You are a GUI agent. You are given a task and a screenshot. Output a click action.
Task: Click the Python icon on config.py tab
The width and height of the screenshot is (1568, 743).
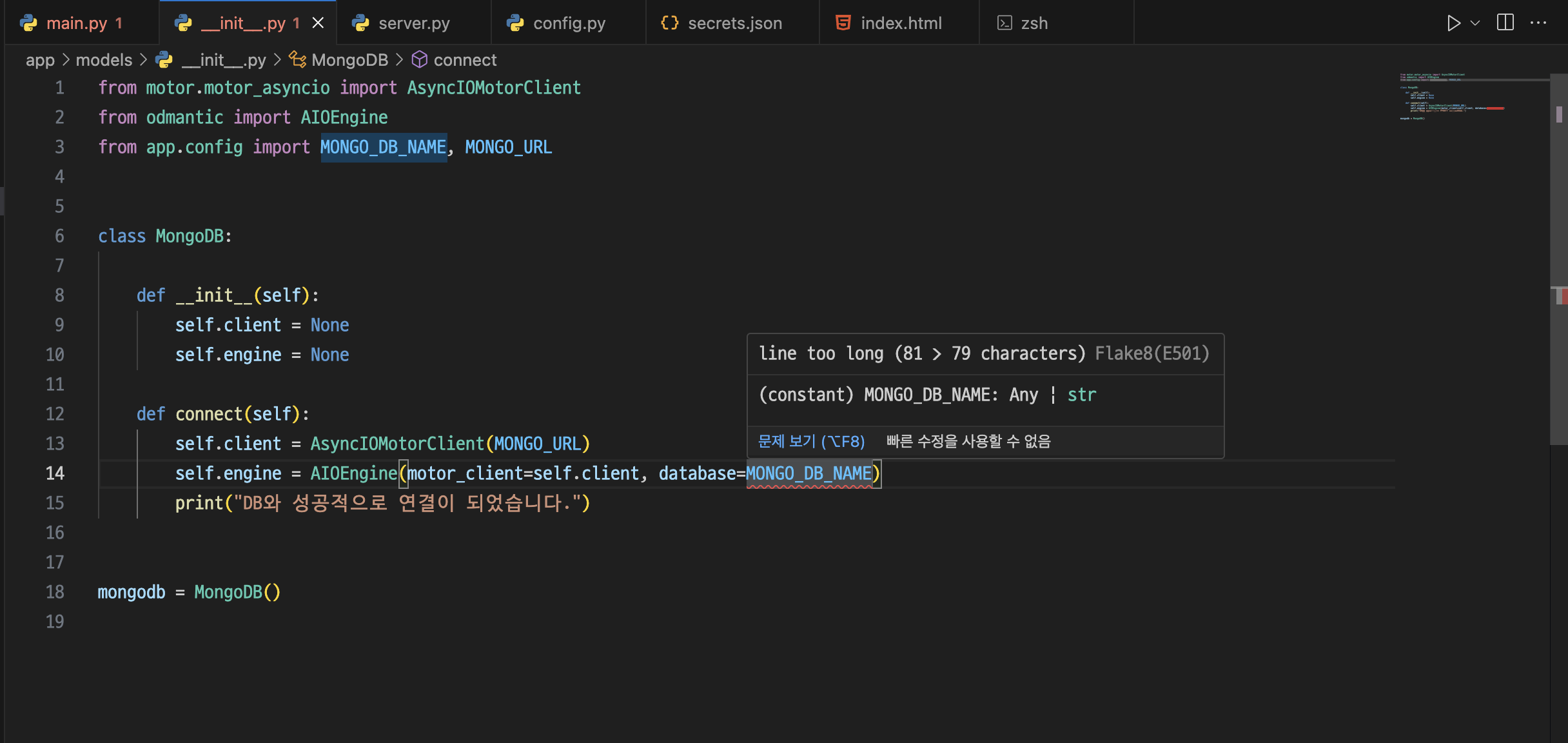[515, 23]
